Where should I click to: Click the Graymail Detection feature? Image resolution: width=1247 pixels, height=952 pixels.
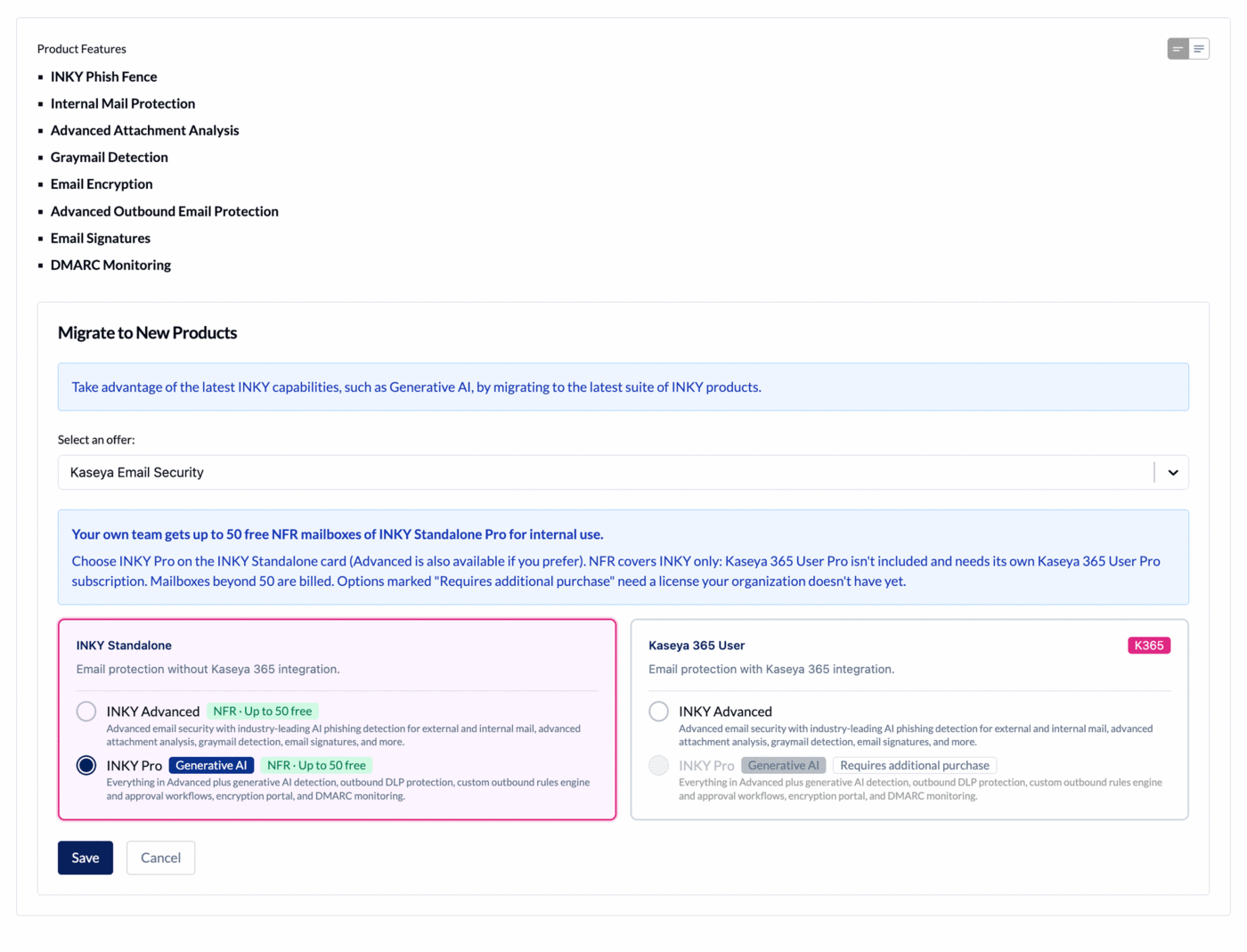click(110, 157)
